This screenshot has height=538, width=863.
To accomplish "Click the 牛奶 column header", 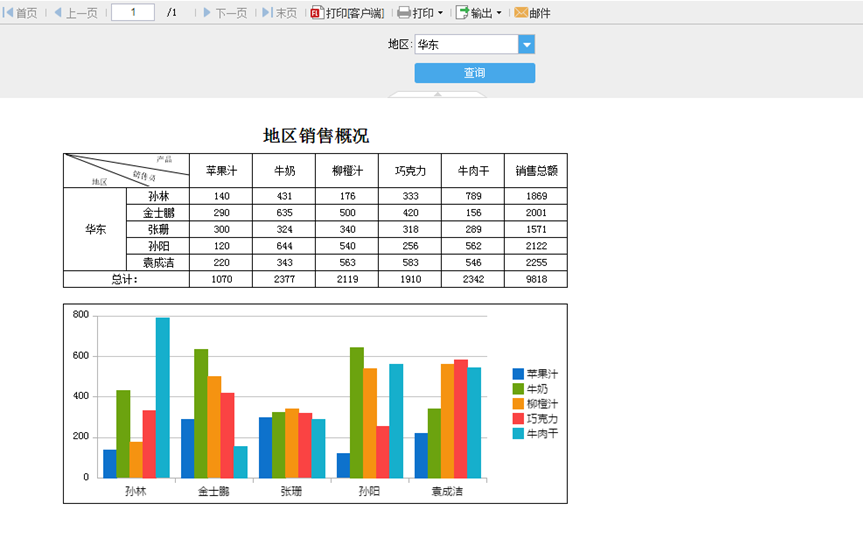I will pos(284,171).
